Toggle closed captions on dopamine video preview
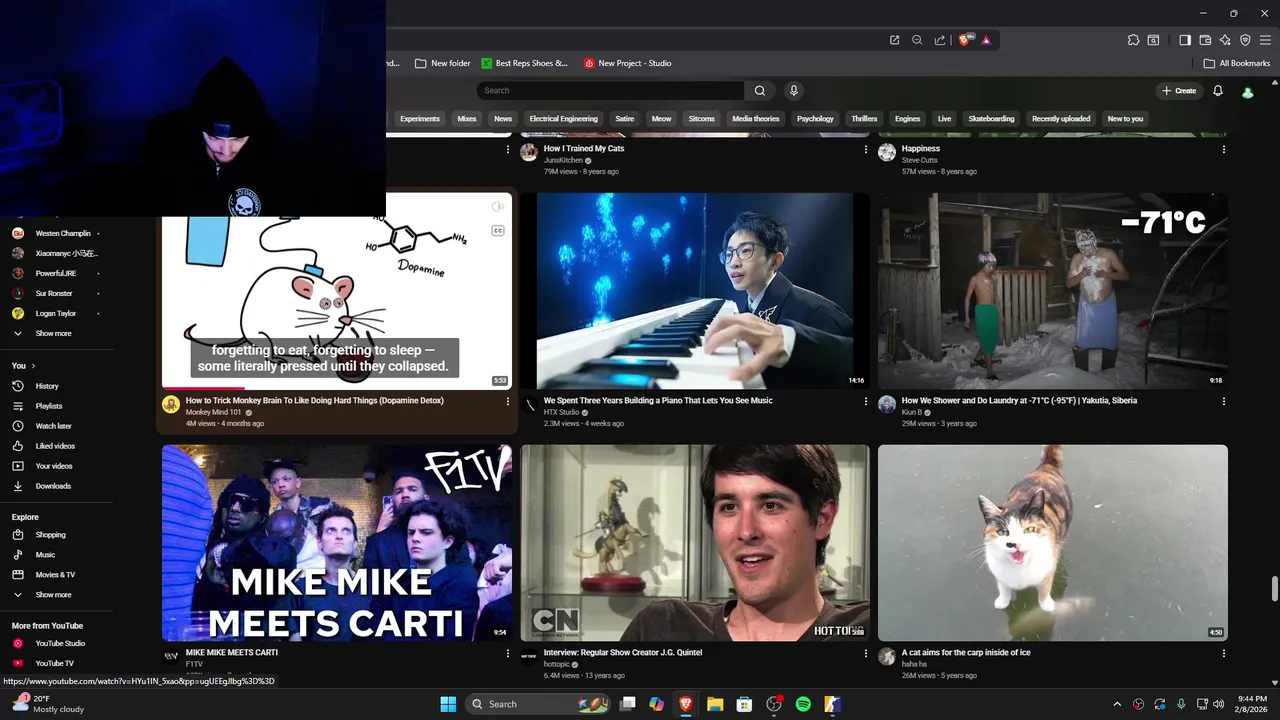This screenshot has height=720, width=1280. [x=497, y=231]
